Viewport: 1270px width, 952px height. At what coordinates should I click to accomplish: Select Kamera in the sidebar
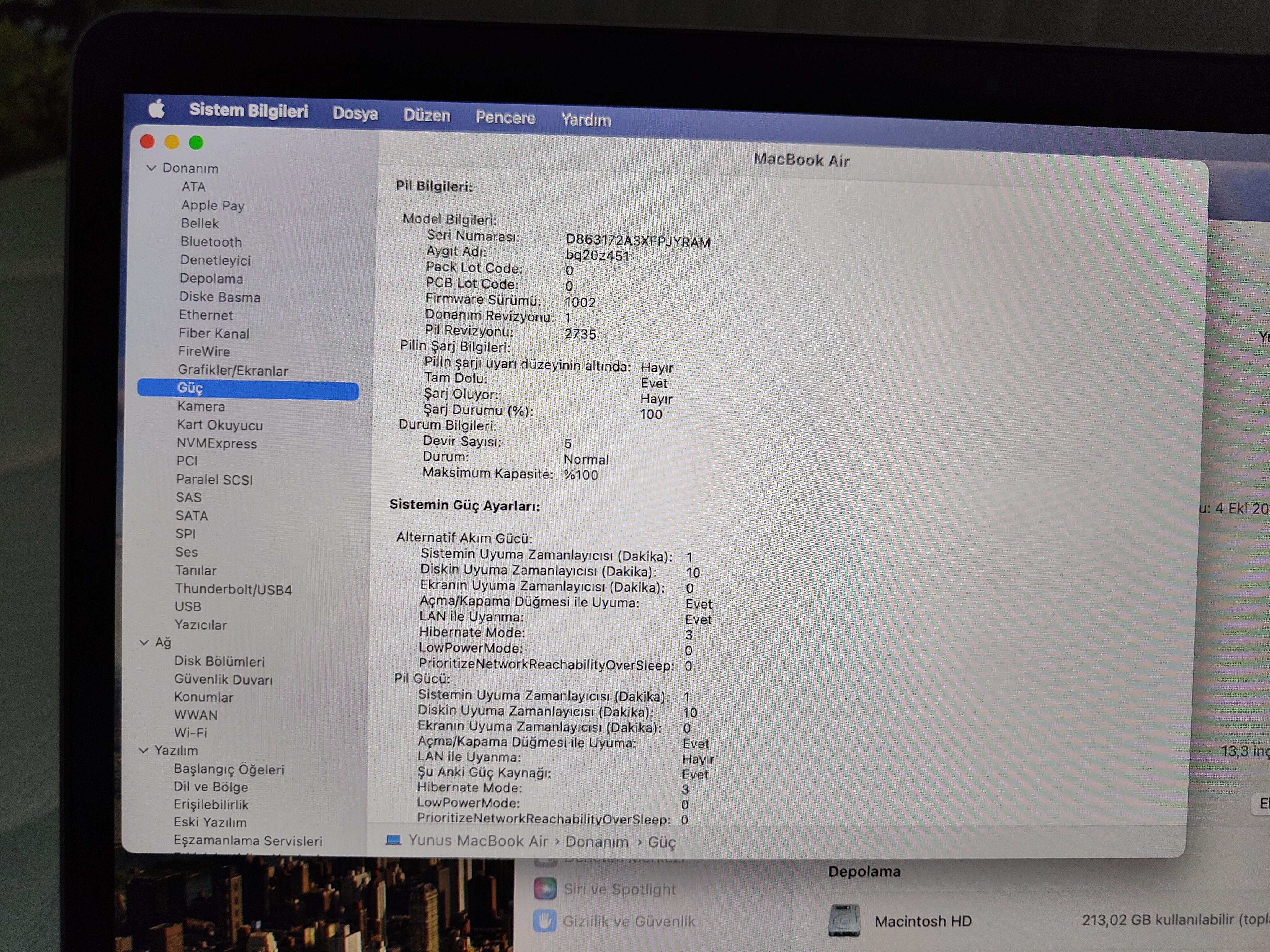tap(201, 406)
